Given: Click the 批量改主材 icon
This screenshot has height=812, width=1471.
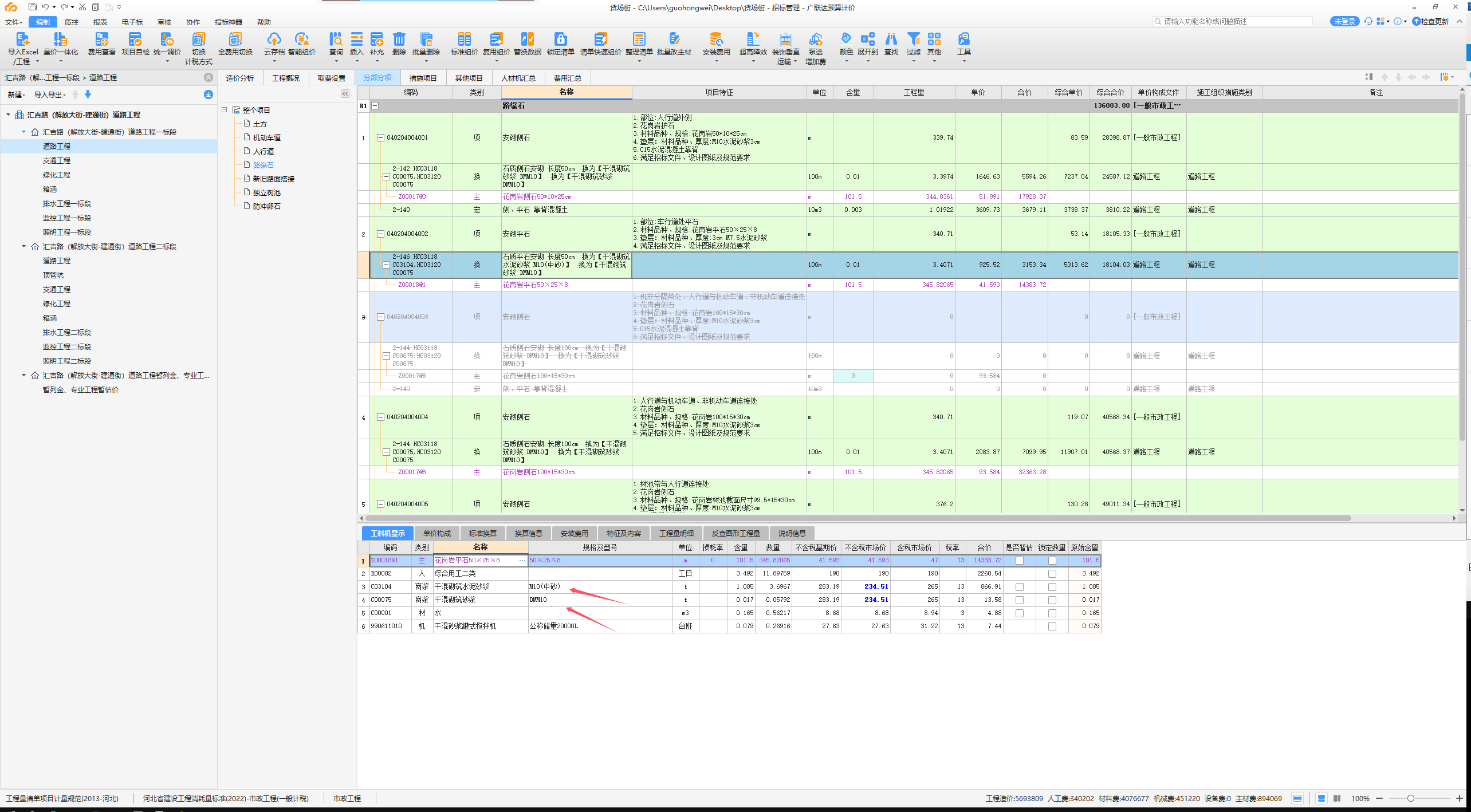Looking at the screenshot, I should (x=674, y=39).
